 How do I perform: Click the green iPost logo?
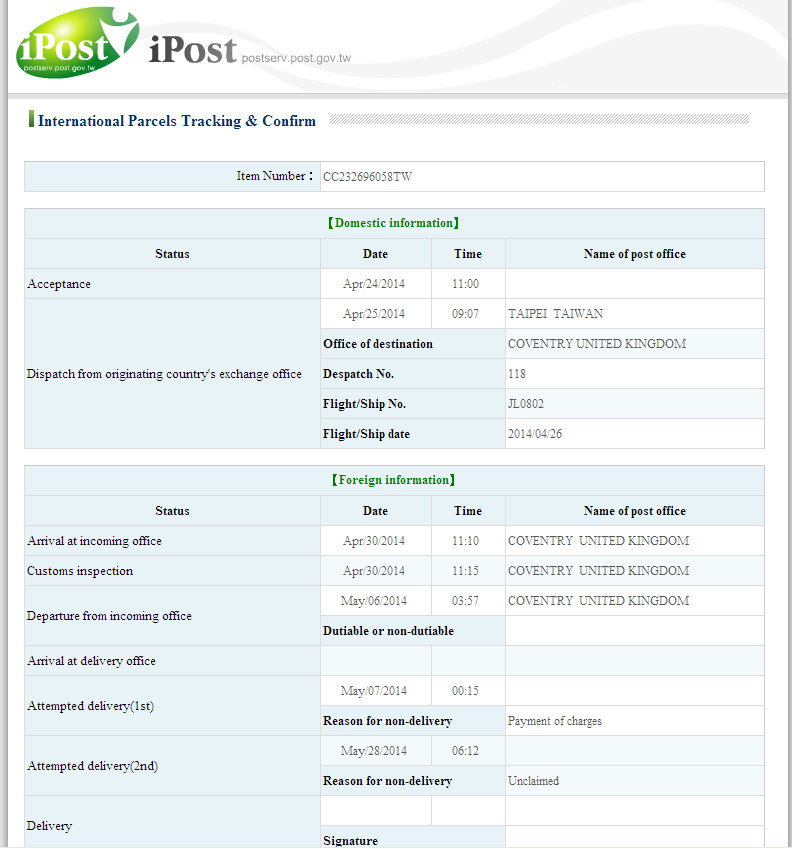[76, 44]
